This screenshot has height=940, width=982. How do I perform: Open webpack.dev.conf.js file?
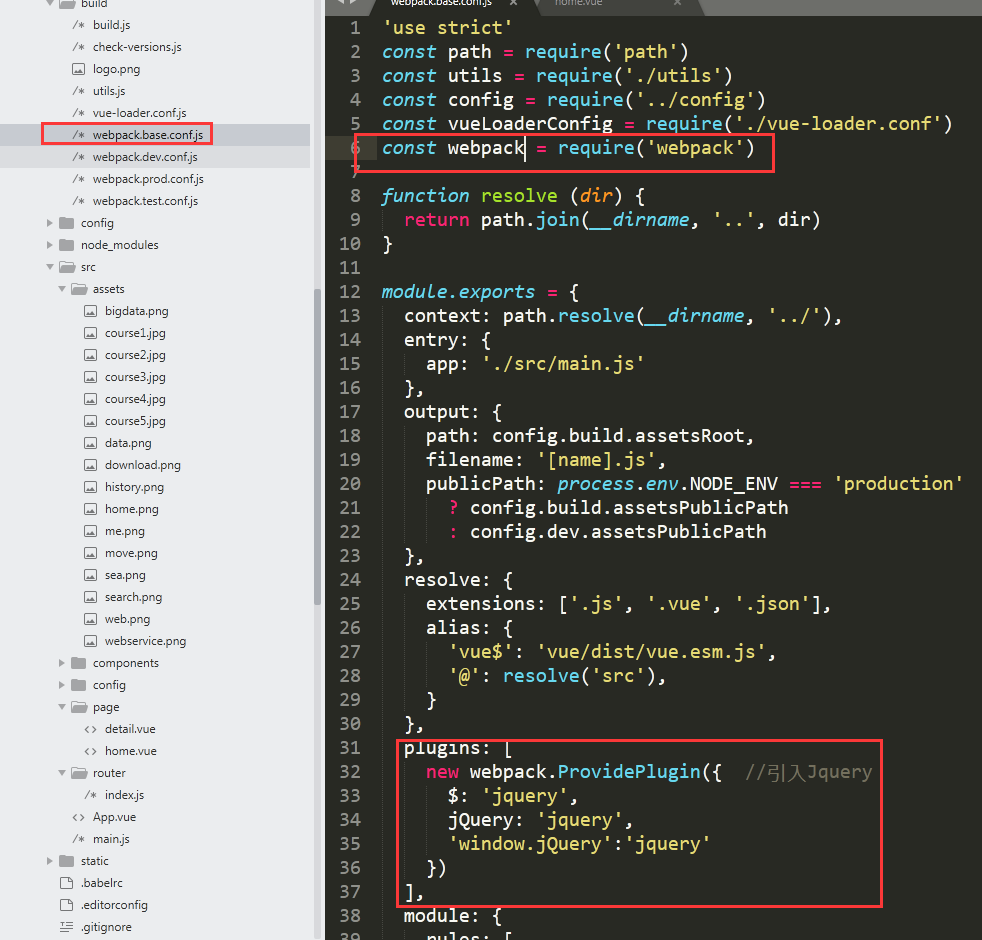coord(145,157)
